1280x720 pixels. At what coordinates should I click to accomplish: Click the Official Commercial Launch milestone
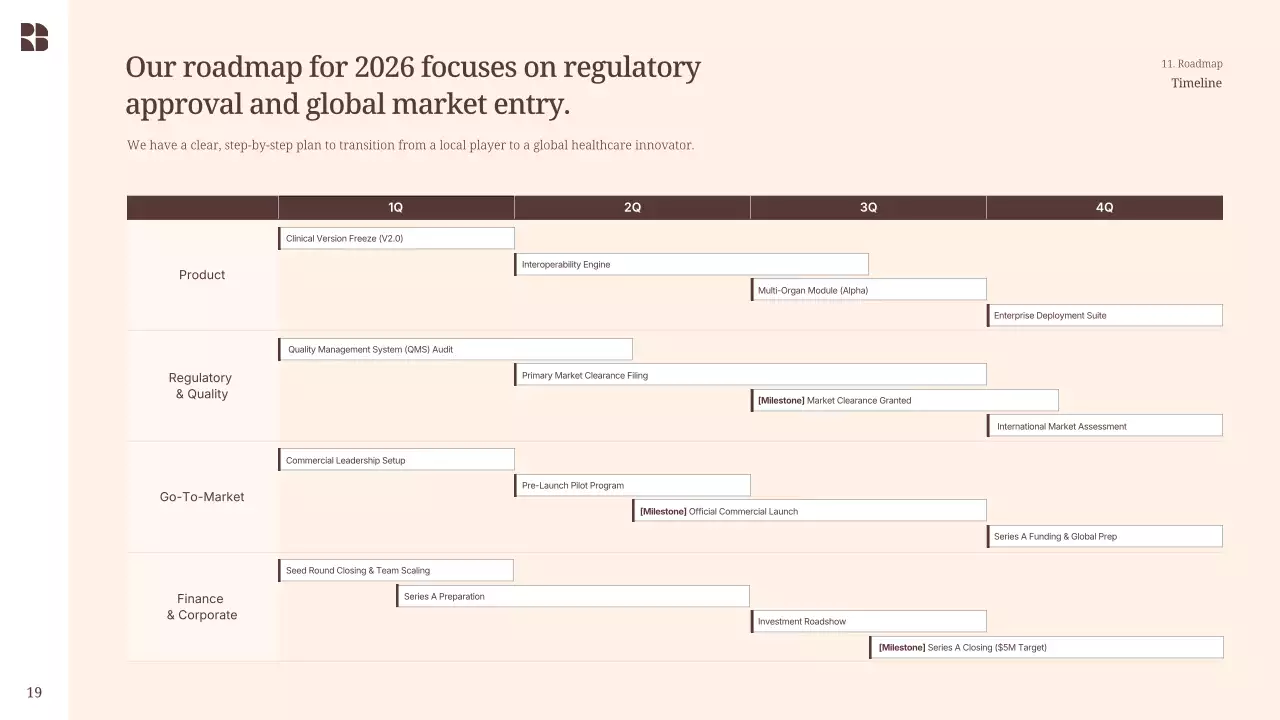(809, 511)
